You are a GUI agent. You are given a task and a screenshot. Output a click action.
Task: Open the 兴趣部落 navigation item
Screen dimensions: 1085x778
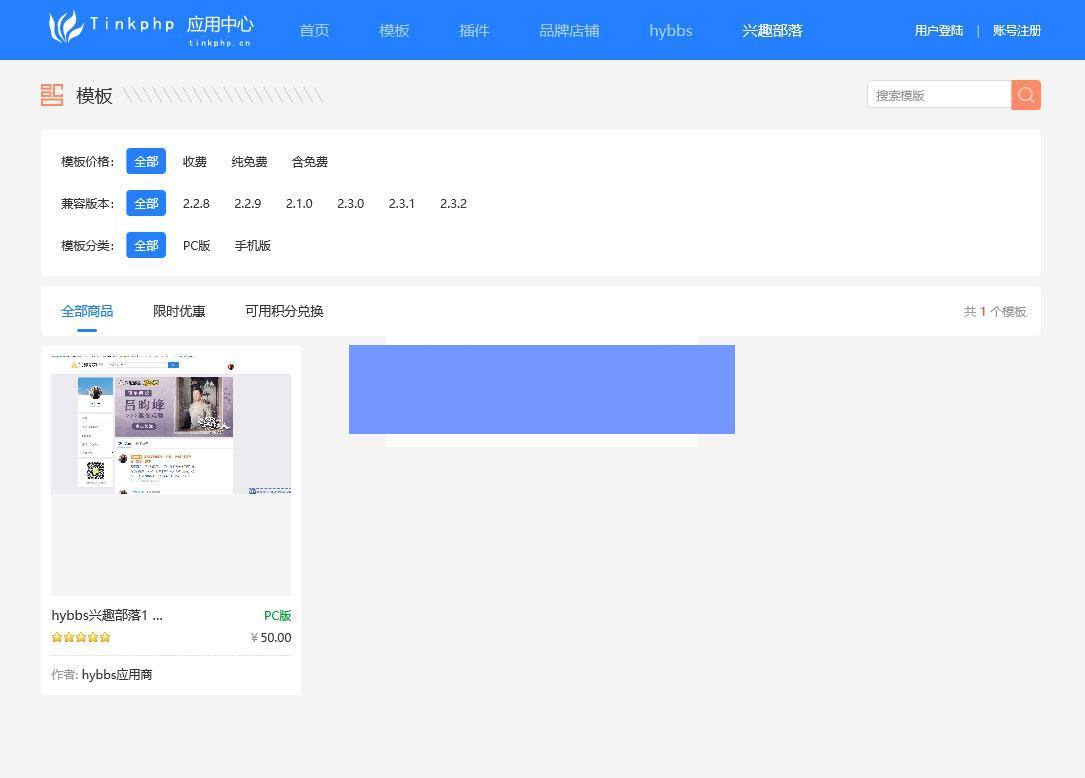coord(772,30)
